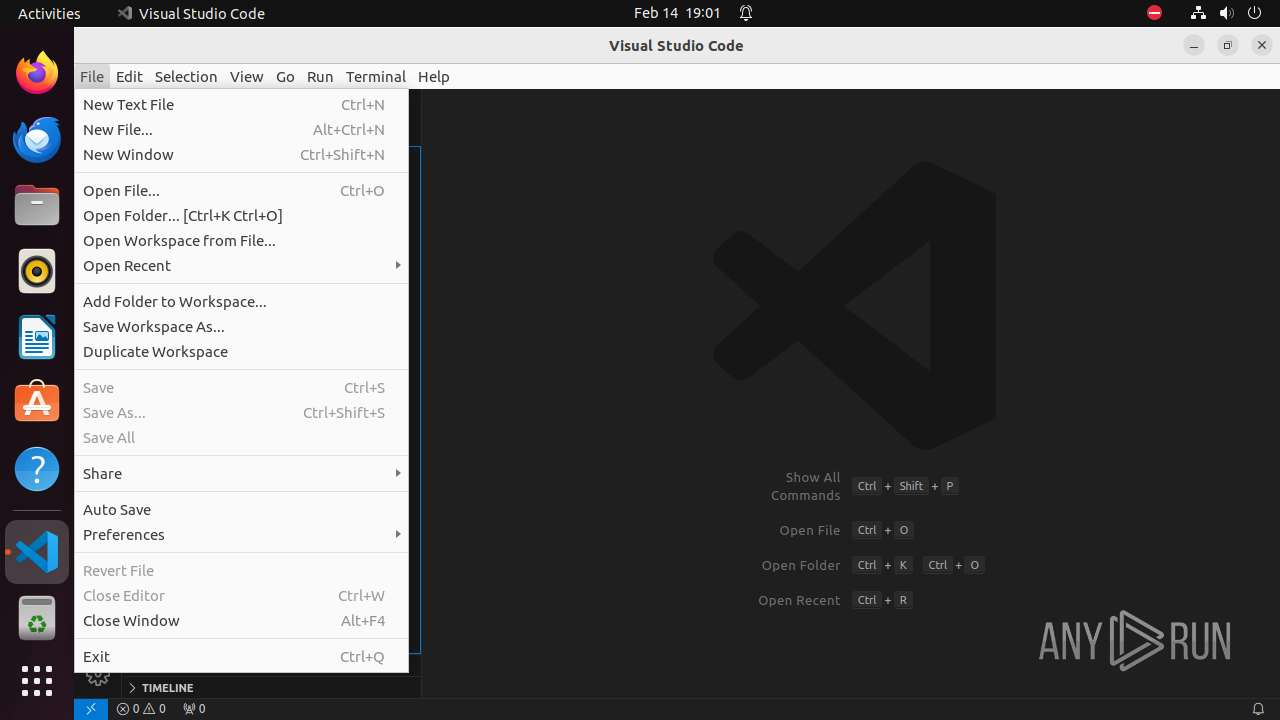The width and height of the screenshot is (1280, 720).
Task: Close the File menu
Action: [x=92, y=76]
